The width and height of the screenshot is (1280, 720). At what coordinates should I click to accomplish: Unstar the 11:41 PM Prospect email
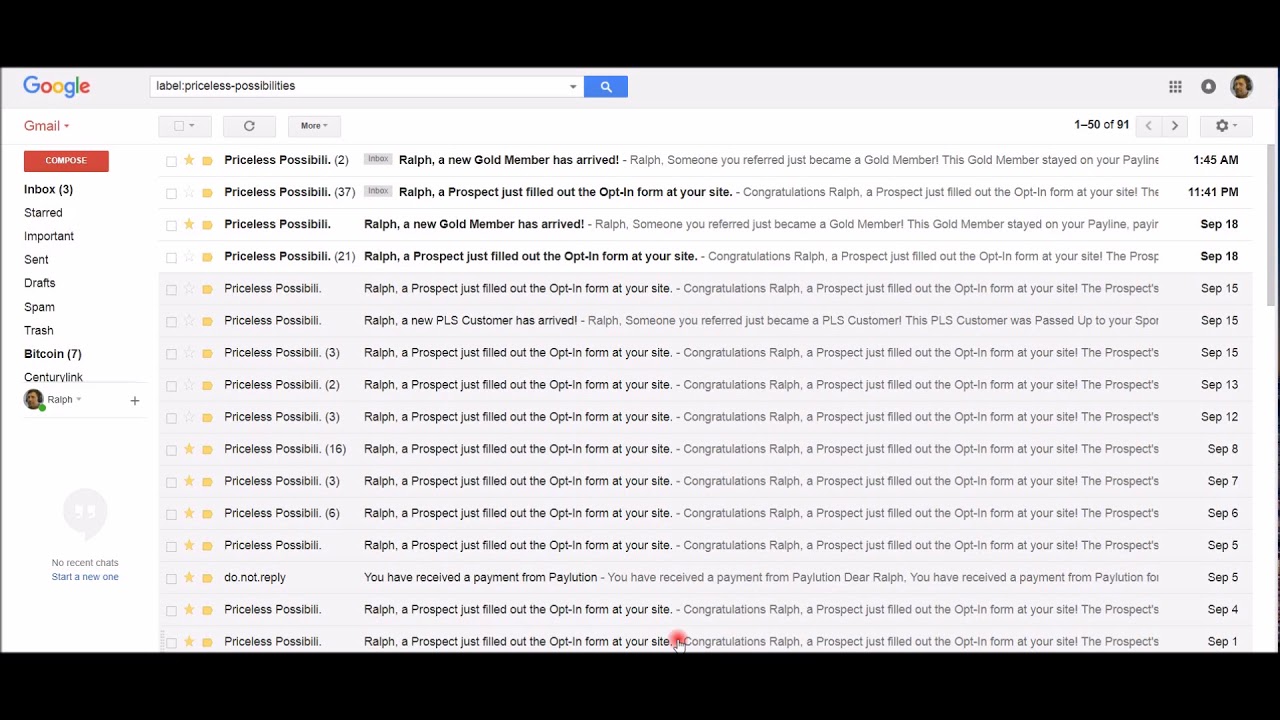pyautogui.click(x=189, y=192)
